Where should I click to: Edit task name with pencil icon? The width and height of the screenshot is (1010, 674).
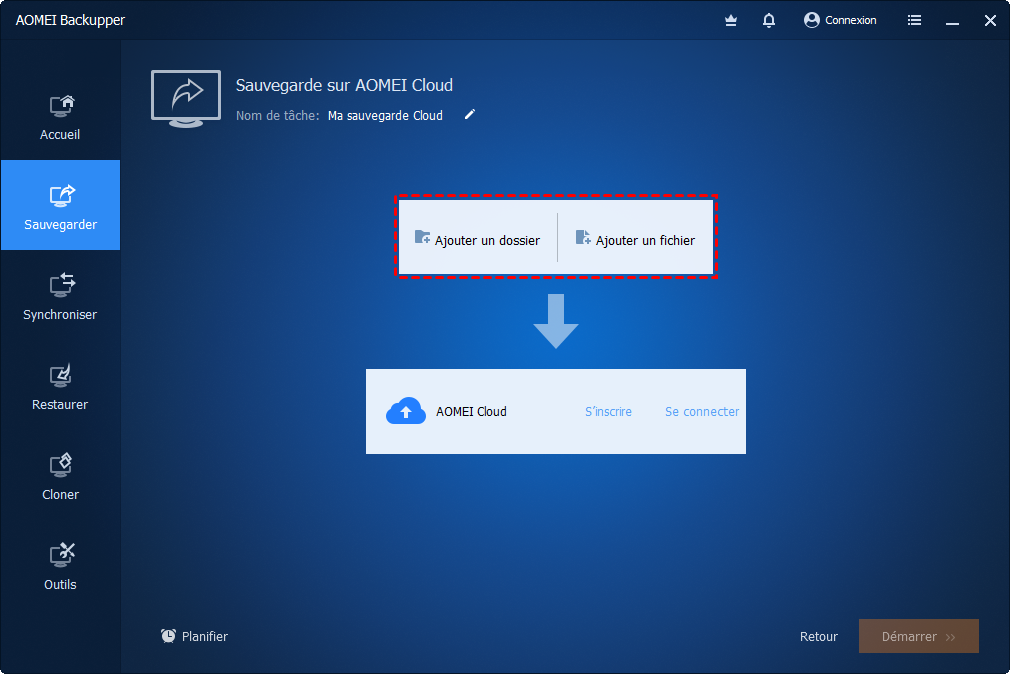pos(470,115)
